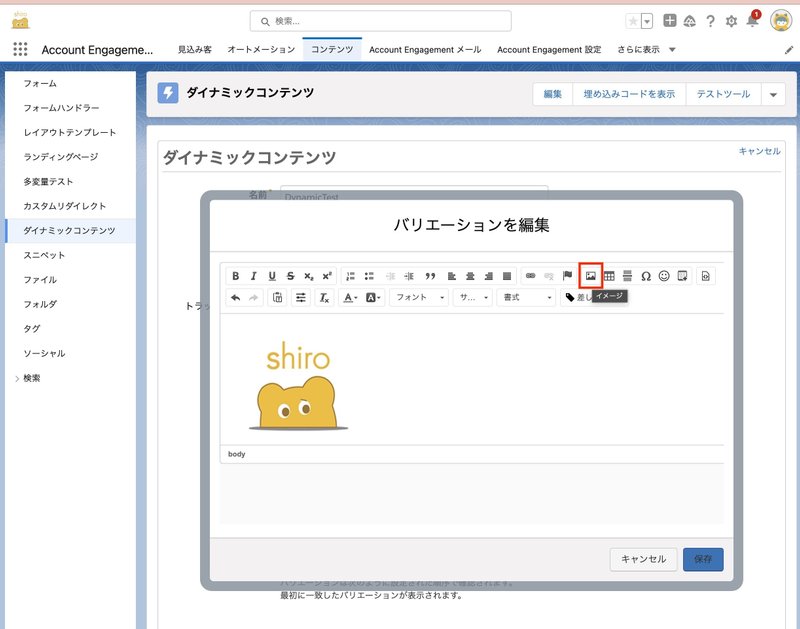Increase indent in the editor
The width and height of the screenshot is (800, 629).
[409, 276]
